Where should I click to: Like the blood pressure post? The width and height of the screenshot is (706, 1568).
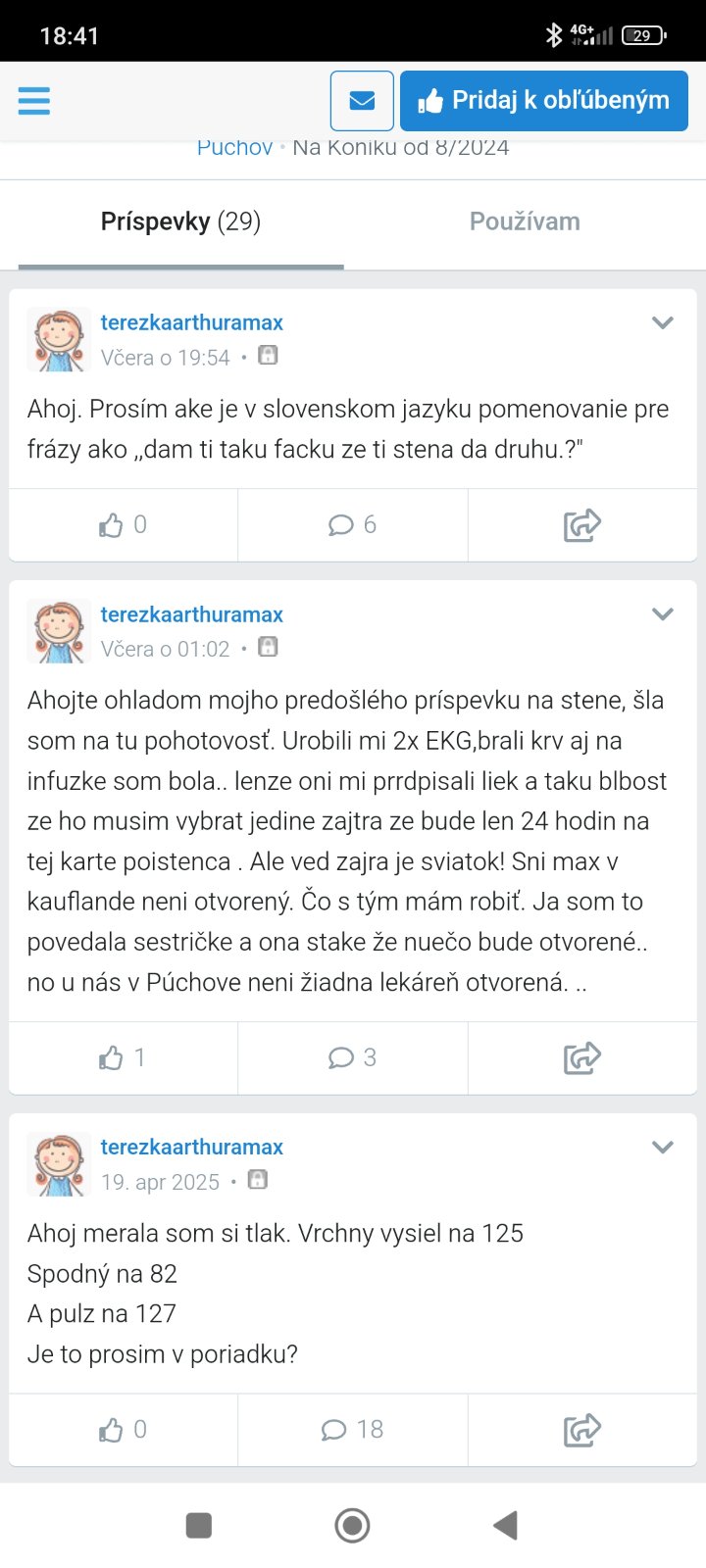(124, 1430)
